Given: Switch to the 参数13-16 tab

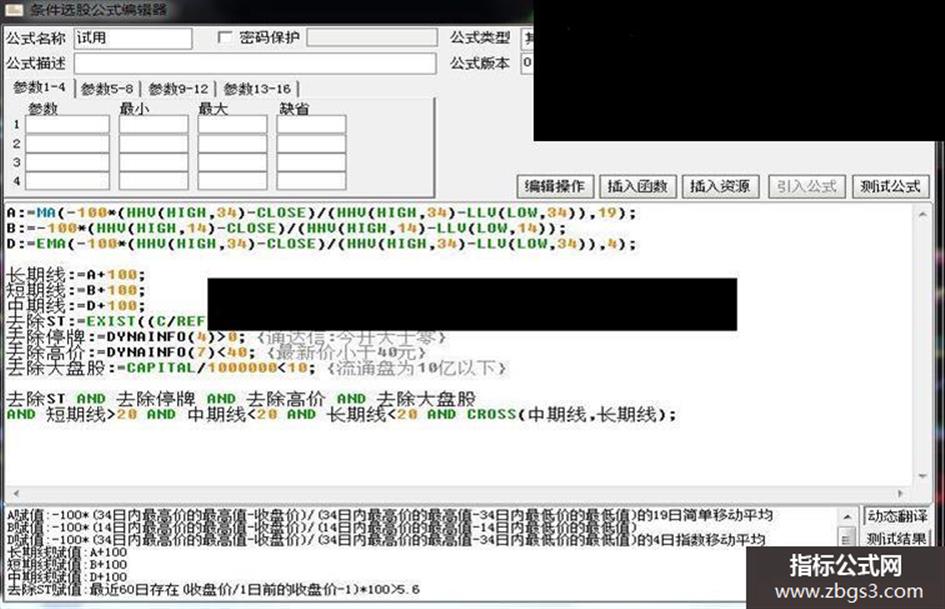Looking at the screenshot, I should tap(257, 89).
